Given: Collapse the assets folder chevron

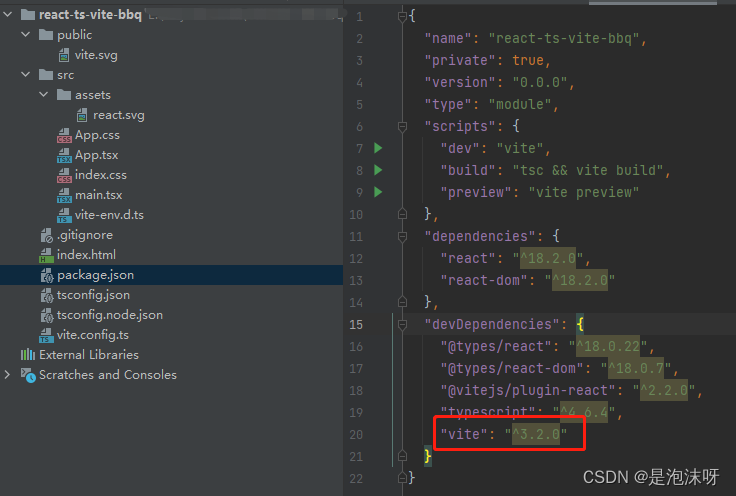Looking at the screenshot, I should point(44,95).
